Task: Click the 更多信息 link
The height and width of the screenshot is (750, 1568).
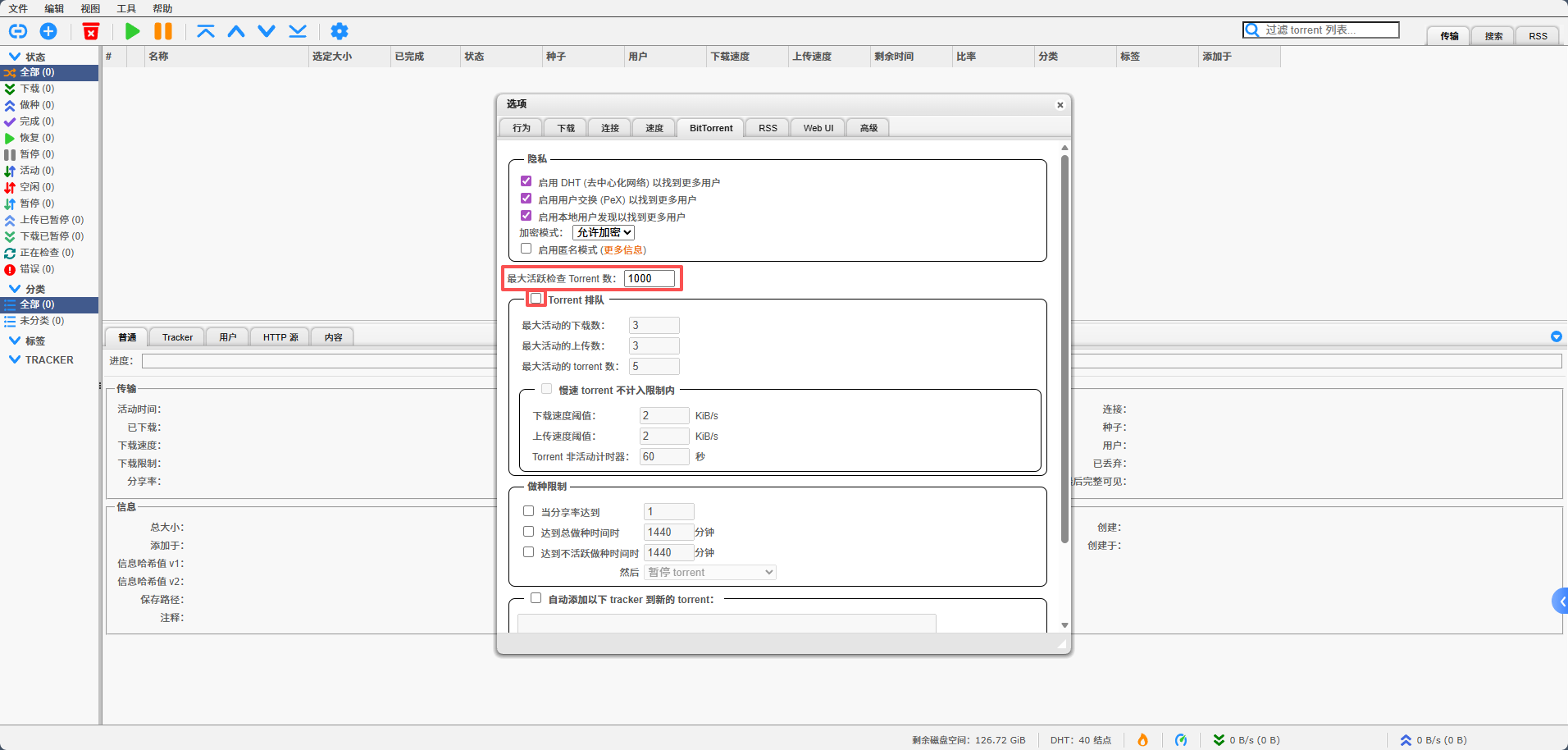Action: (x=623, y=250)
